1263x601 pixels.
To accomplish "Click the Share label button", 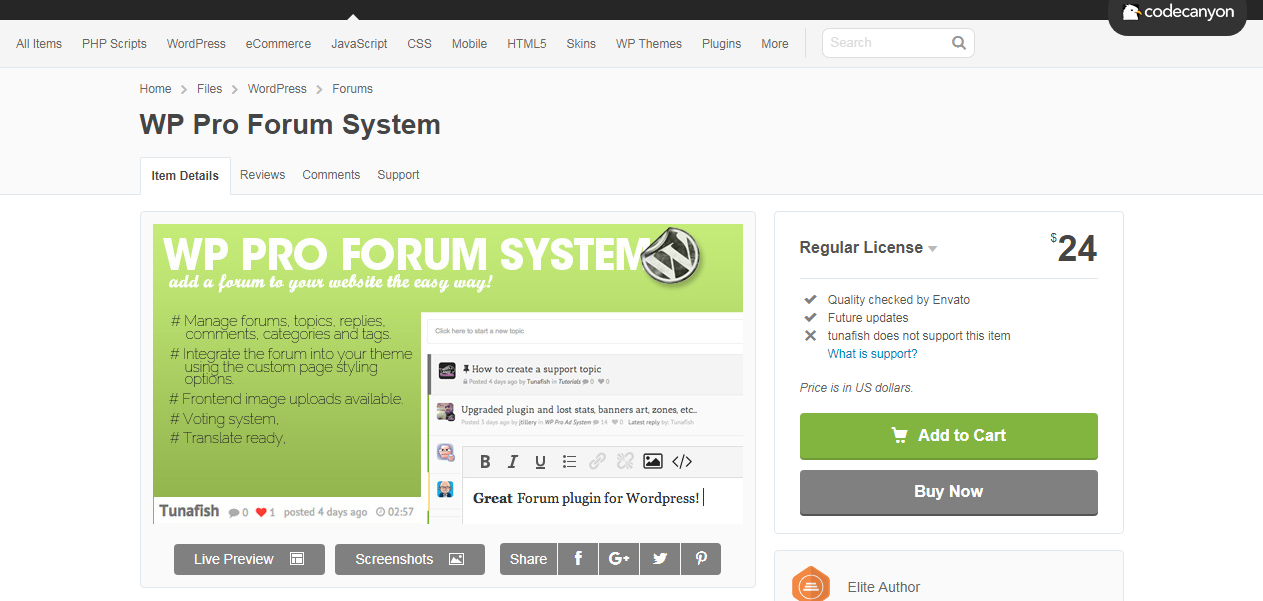I will [x=528, y=559].
